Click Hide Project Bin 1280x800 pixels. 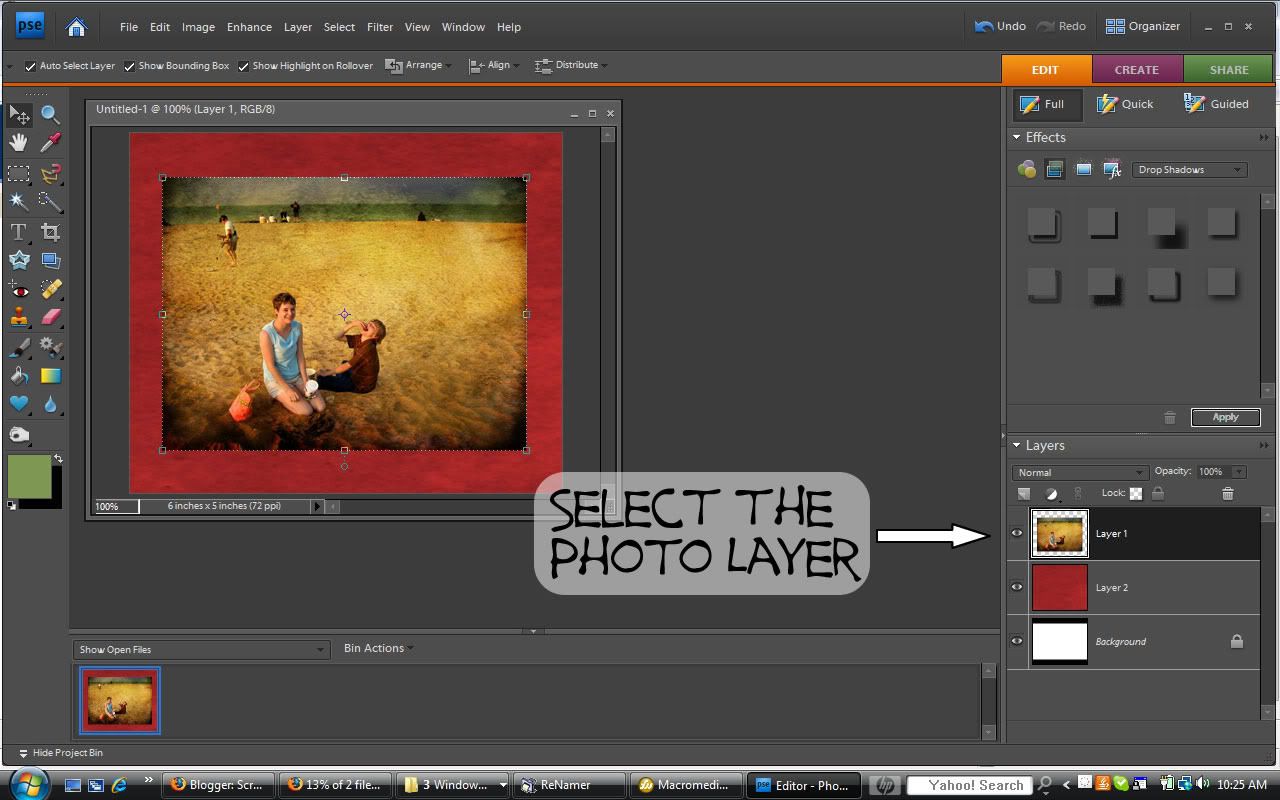click(60, 753)
